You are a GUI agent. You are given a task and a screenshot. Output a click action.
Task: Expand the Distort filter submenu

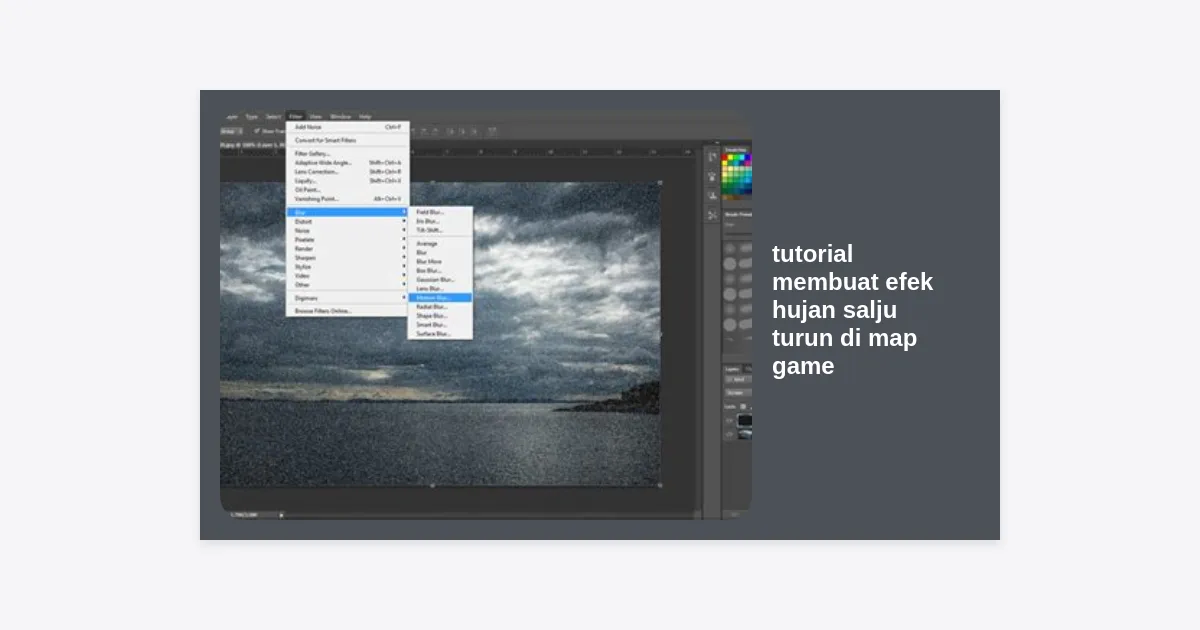click(x=303, y=222)
